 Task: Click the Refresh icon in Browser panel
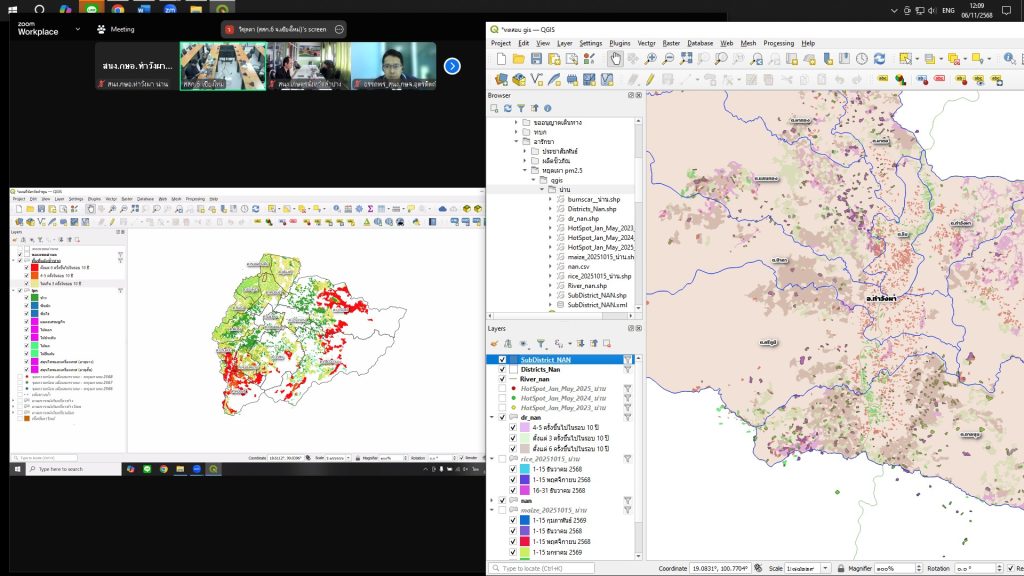[508, 108]
